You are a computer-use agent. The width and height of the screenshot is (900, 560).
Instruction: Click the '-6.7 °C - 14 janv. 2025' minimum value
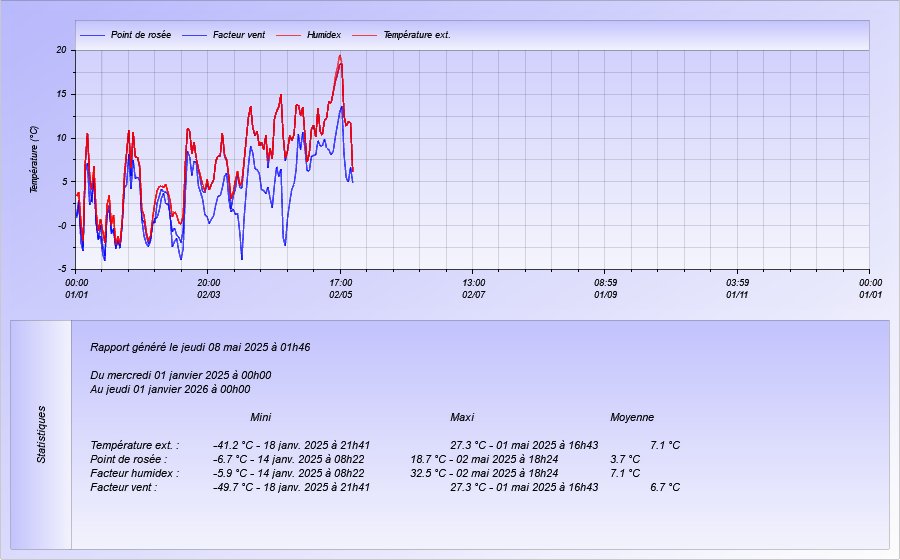click(288, 459)
